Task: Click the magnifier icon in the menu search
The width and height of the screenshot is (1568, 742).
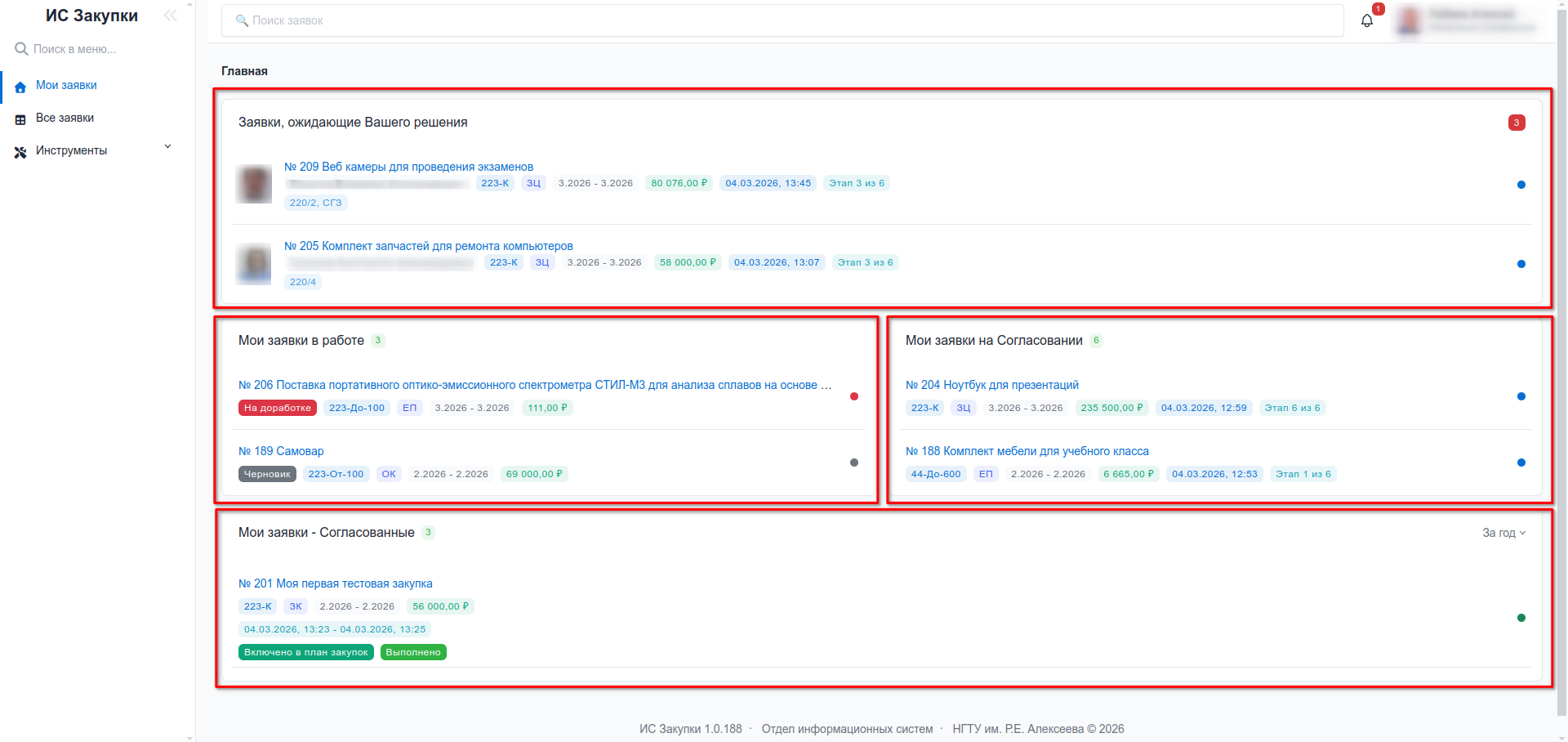Action: (x=21, y=49)
